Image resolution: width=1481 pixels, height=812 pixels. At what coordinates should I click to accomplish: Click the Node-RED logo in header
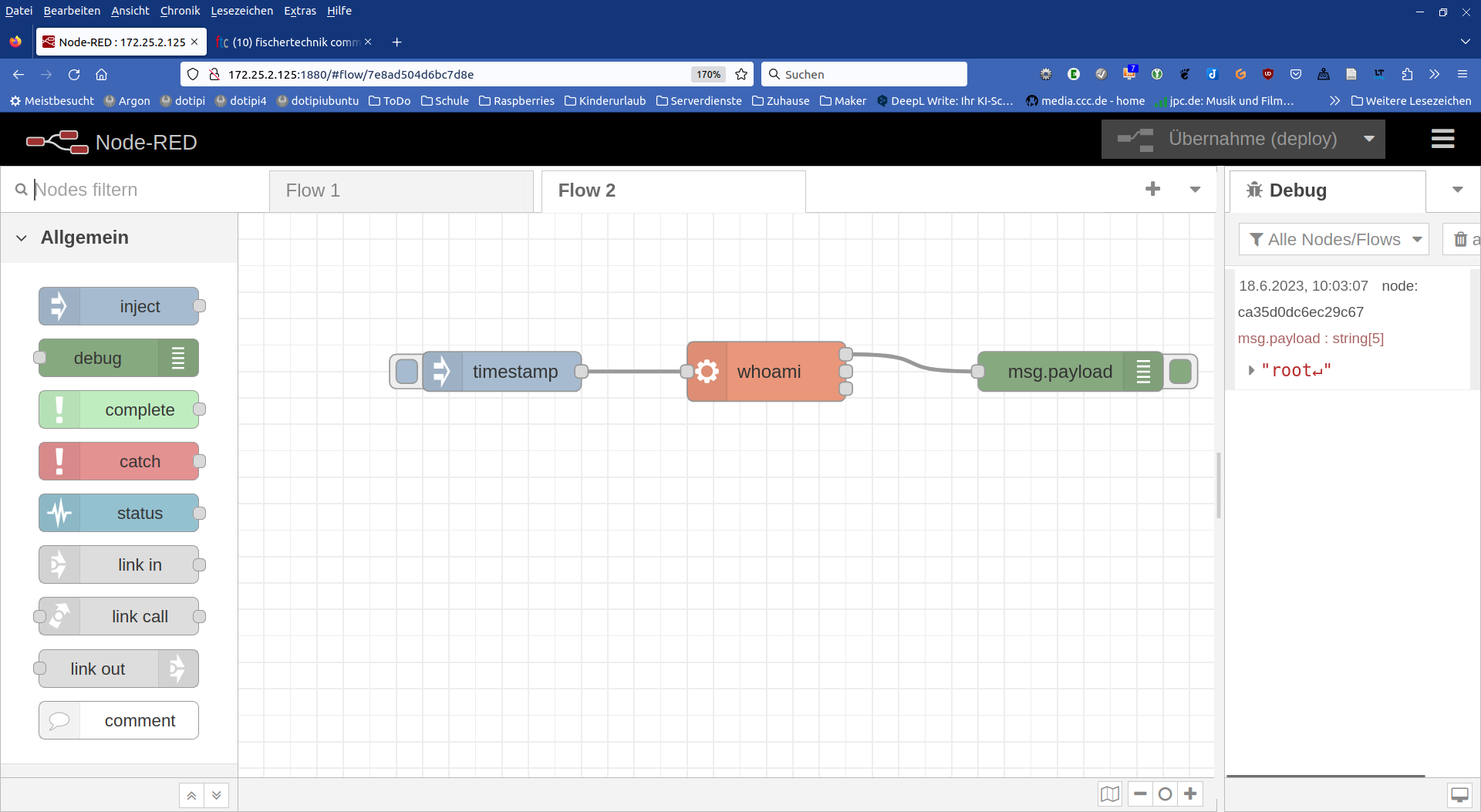click(x=112, y=142)
